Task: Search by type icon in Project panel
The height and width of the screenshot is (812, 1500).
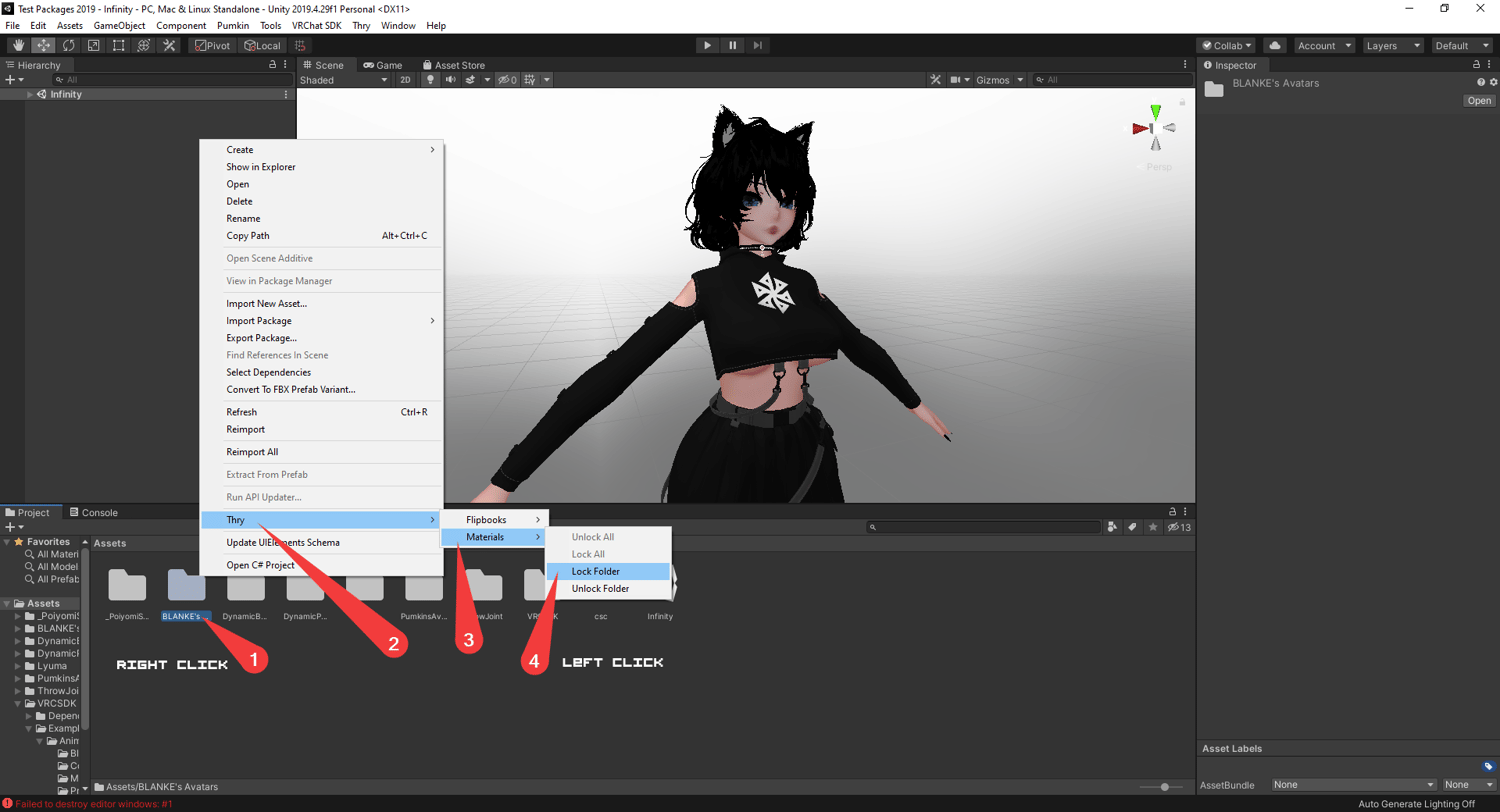Action: (1112, 527)
